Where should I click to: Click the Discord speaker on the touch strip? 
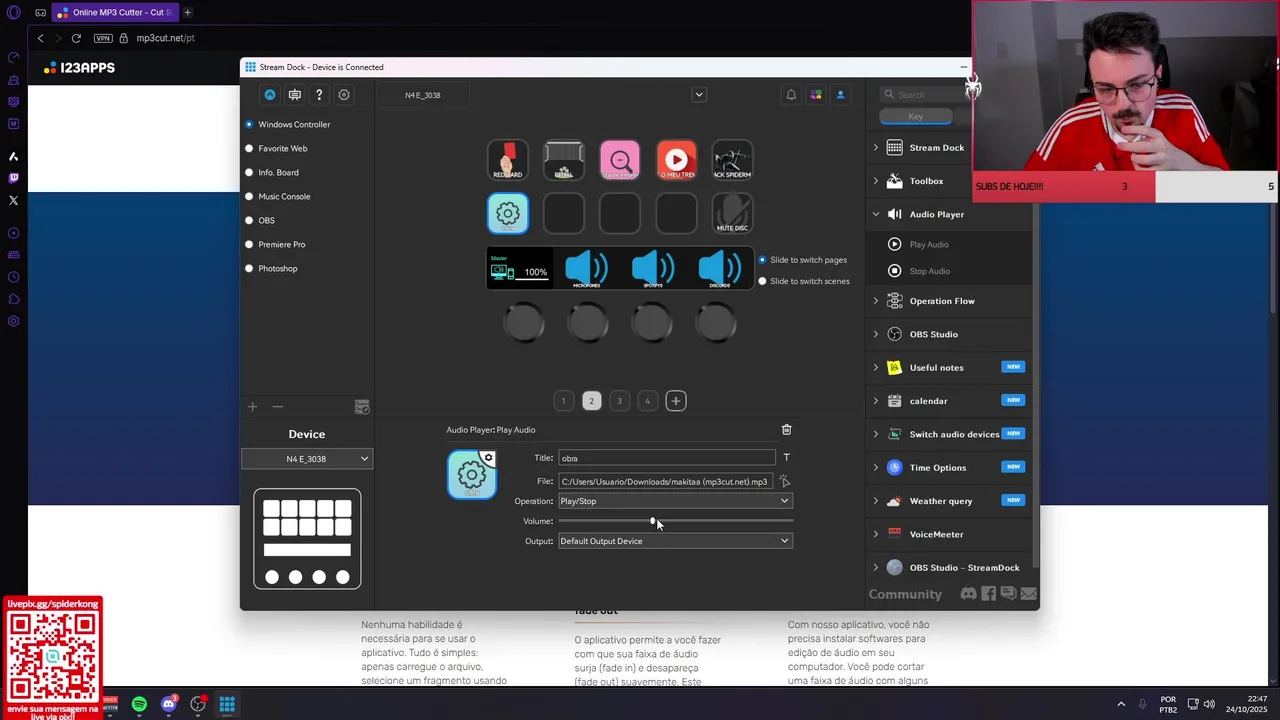[x=719, y=269]
